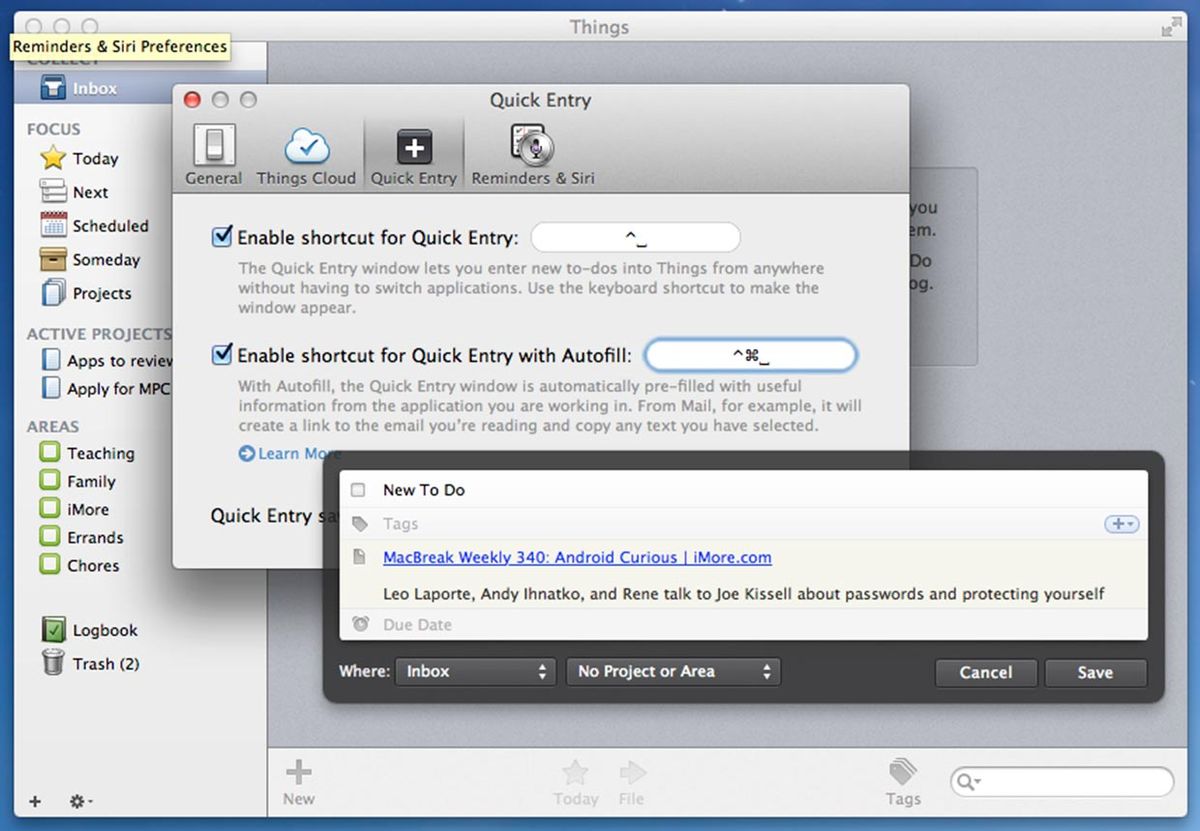
Task: Open the Chores area
Action: 80,565
